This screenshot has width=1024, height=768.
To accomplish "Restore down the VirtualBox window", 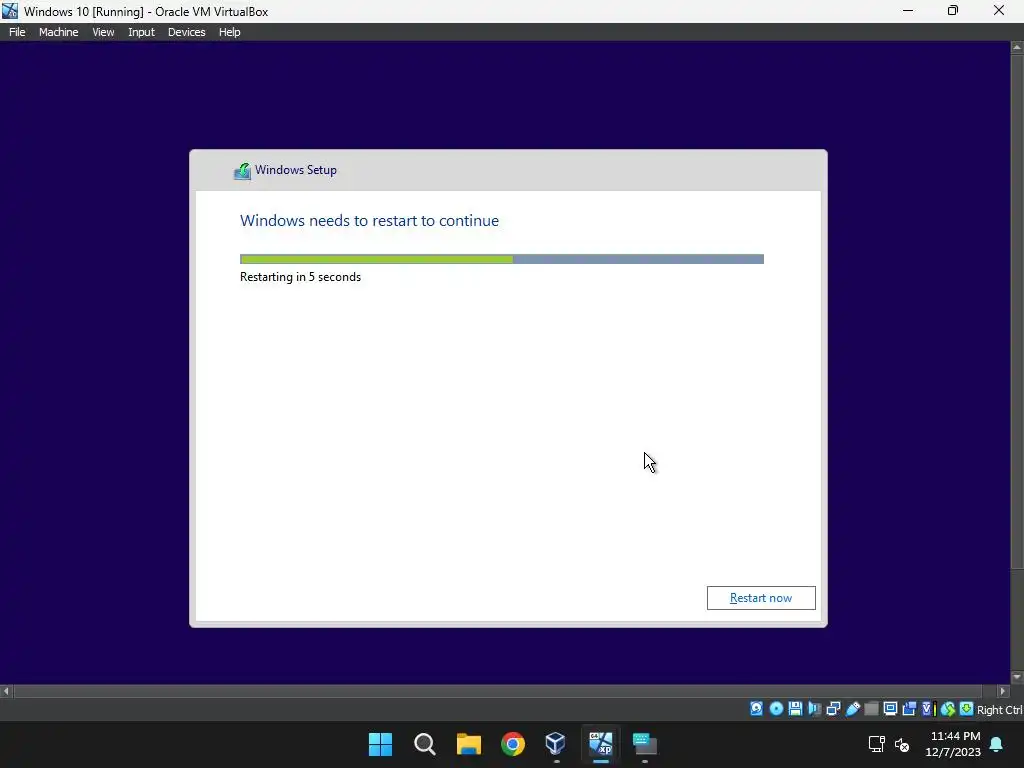I will coord(953,11).
